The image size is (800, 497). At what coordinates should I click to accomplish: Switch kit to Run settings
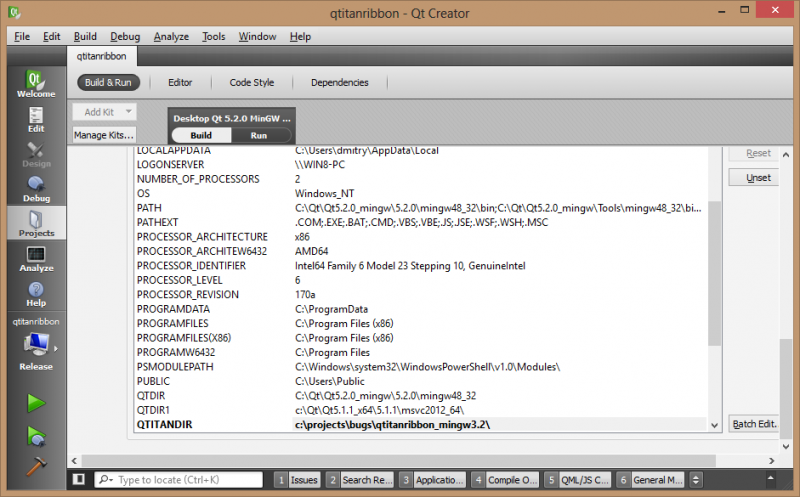click(x=259, y=135)
